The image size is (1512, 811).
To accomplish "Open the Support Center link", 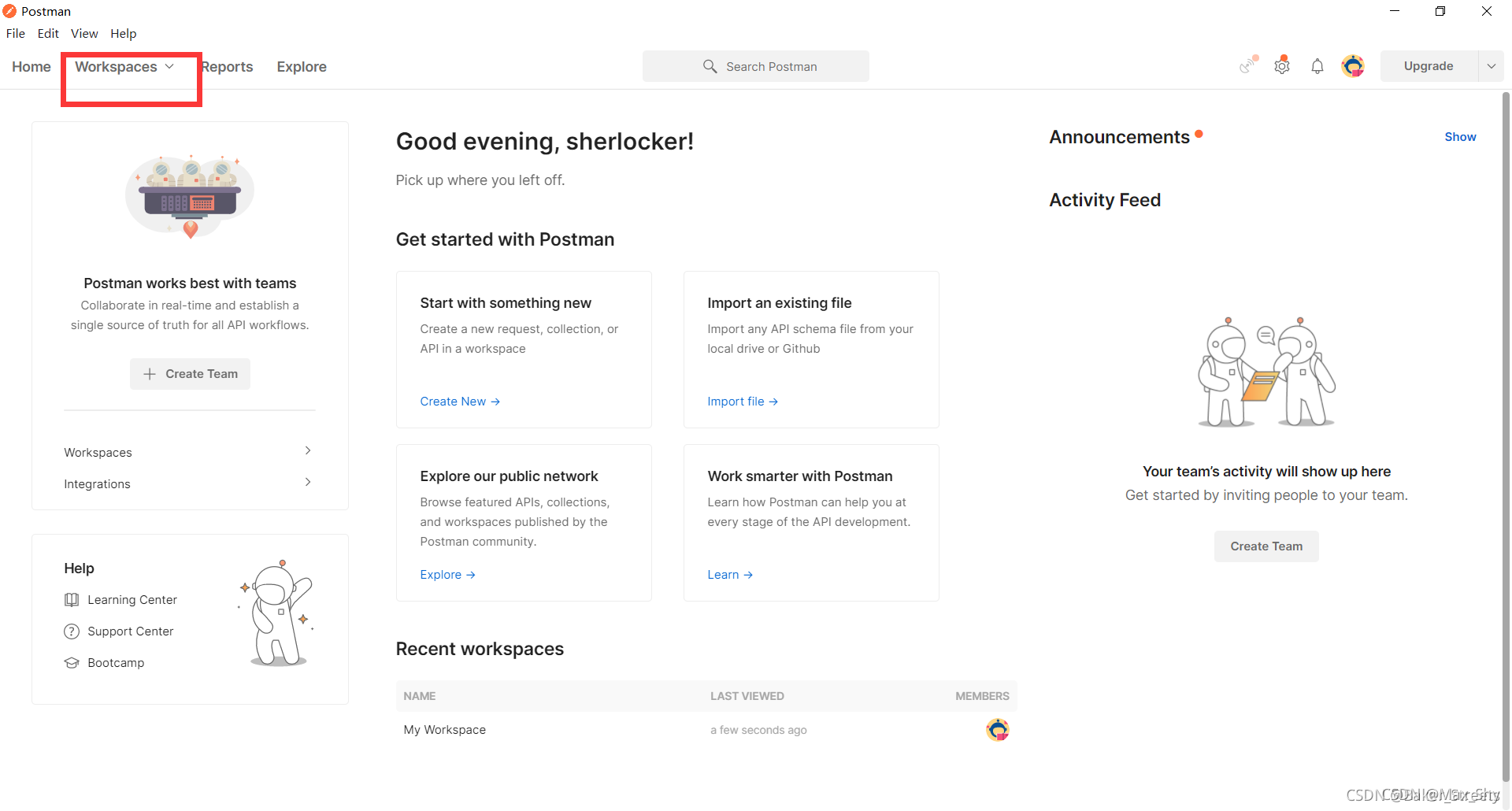I will point(131,631).
